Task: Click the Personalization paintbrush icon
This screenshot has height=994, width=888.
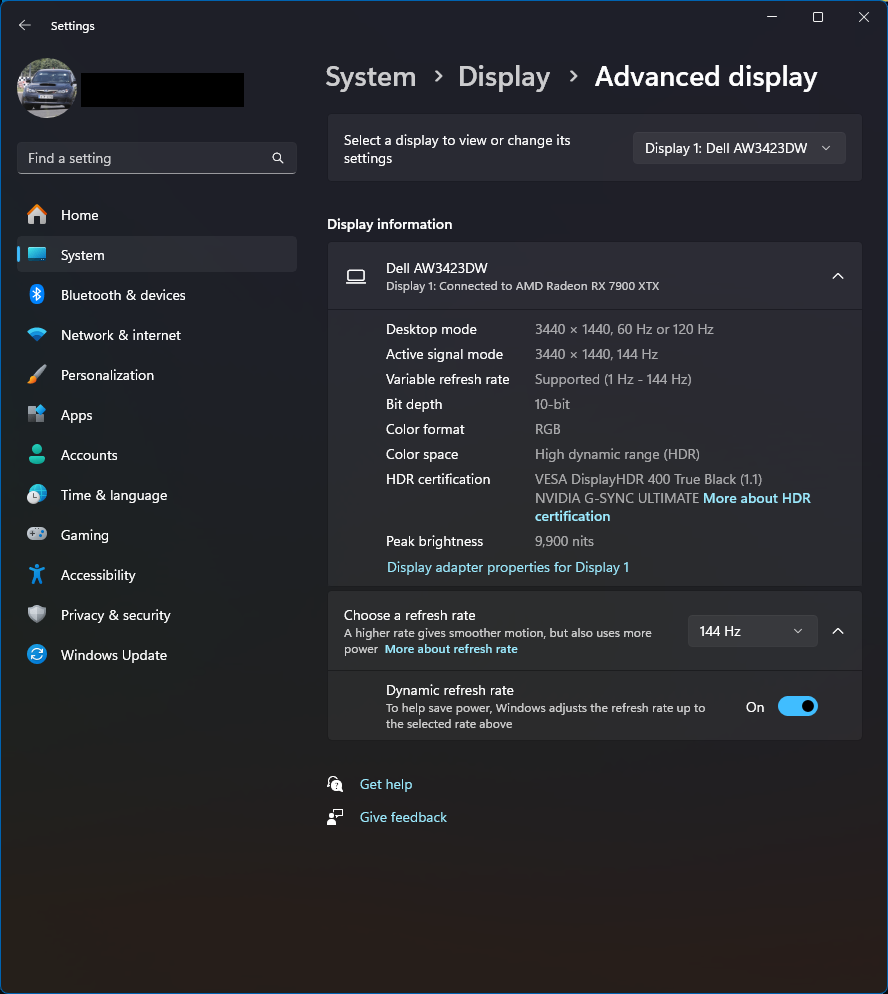Action: click(x=37, y=375)
